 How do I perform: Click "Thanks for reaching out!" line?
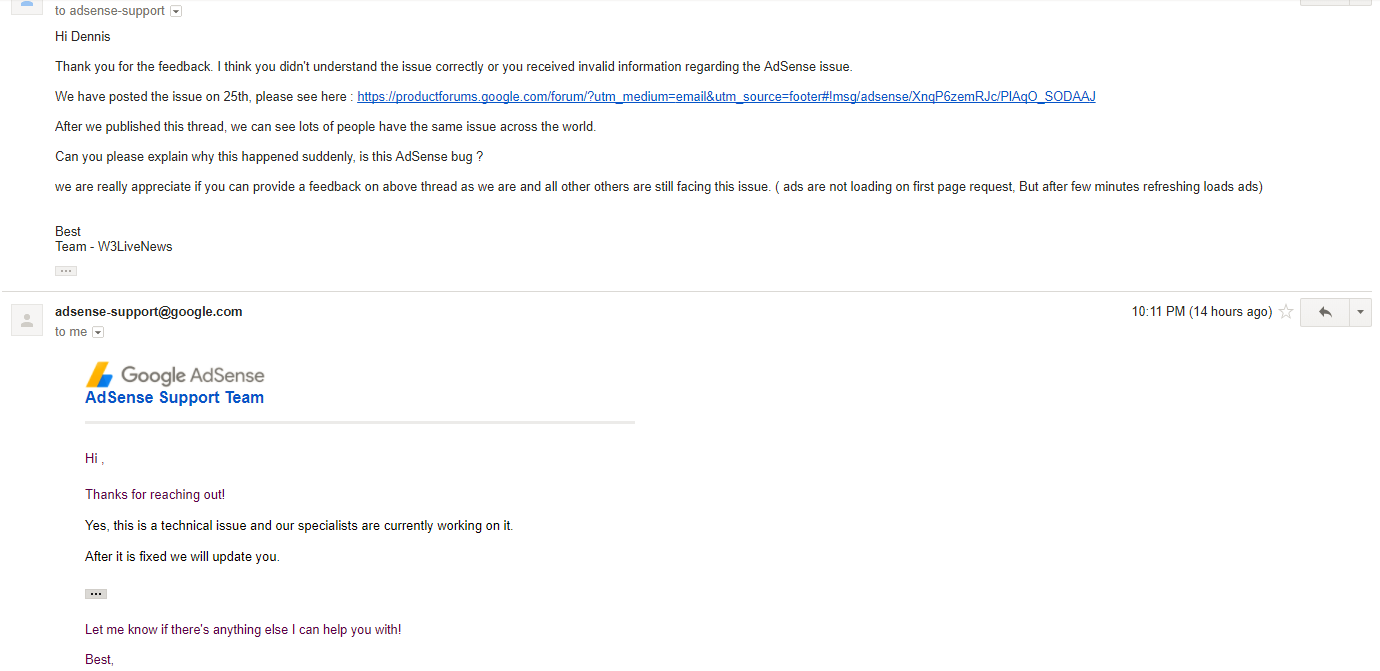tap(155, 495)
